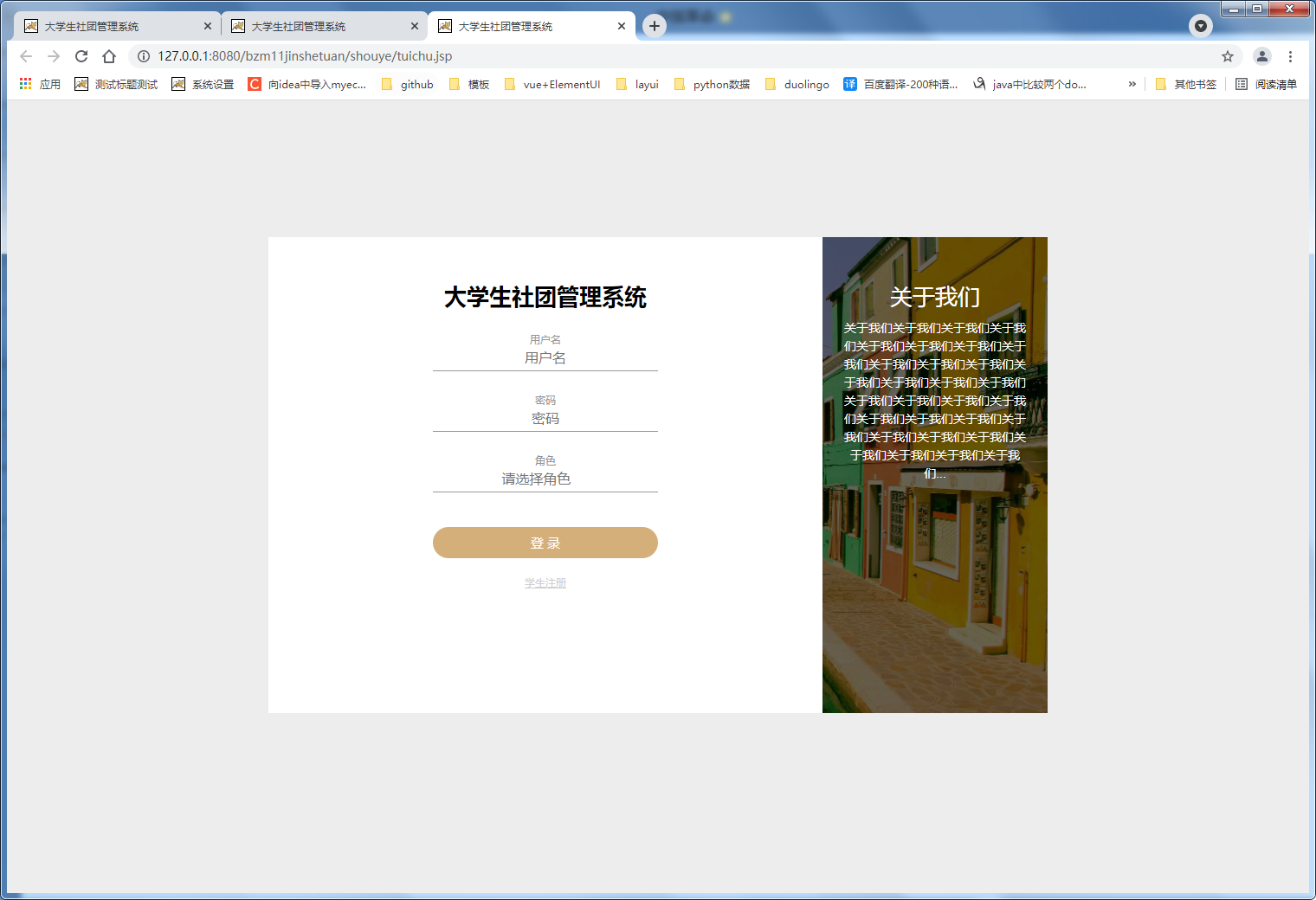Viewport: 1316px width, 900px height.
Task: Click the 关于我们 description paragraph
Action: tap(935, 401)
